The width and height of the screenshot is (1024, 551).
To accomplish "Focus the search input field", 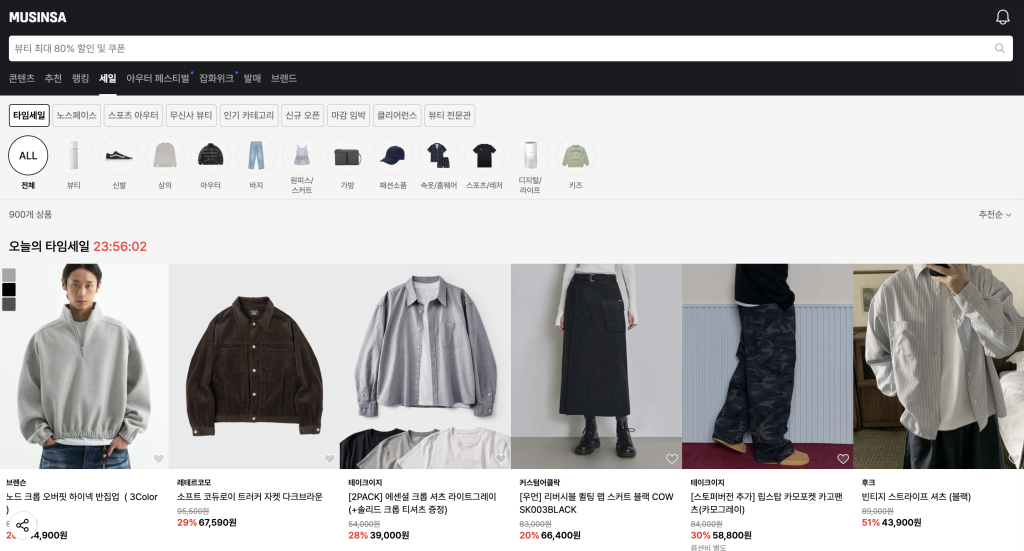I will 500,48.
